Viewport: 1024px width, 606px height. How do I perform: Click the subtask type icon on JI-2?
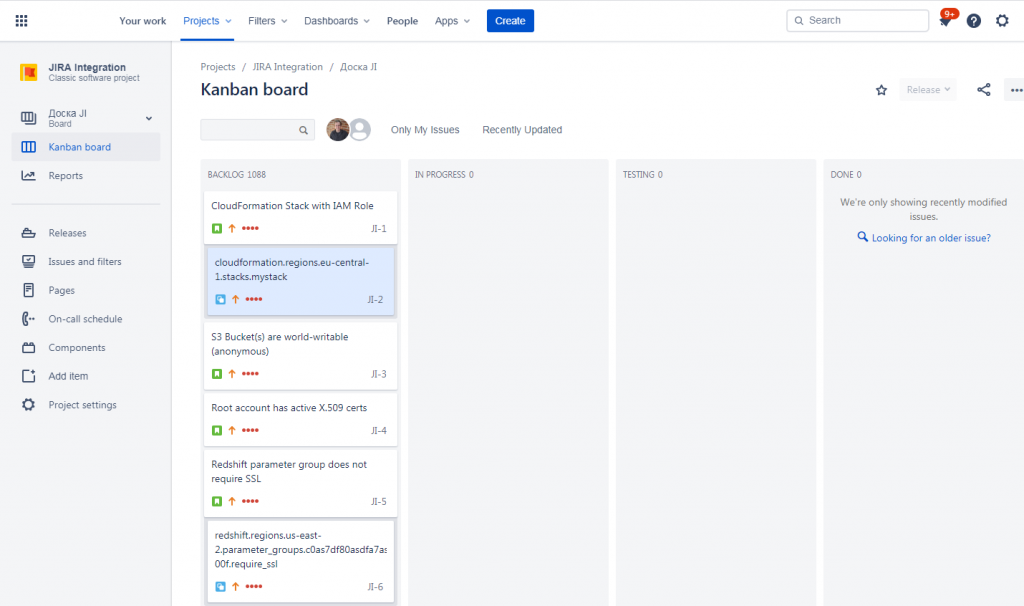(221, 300)
